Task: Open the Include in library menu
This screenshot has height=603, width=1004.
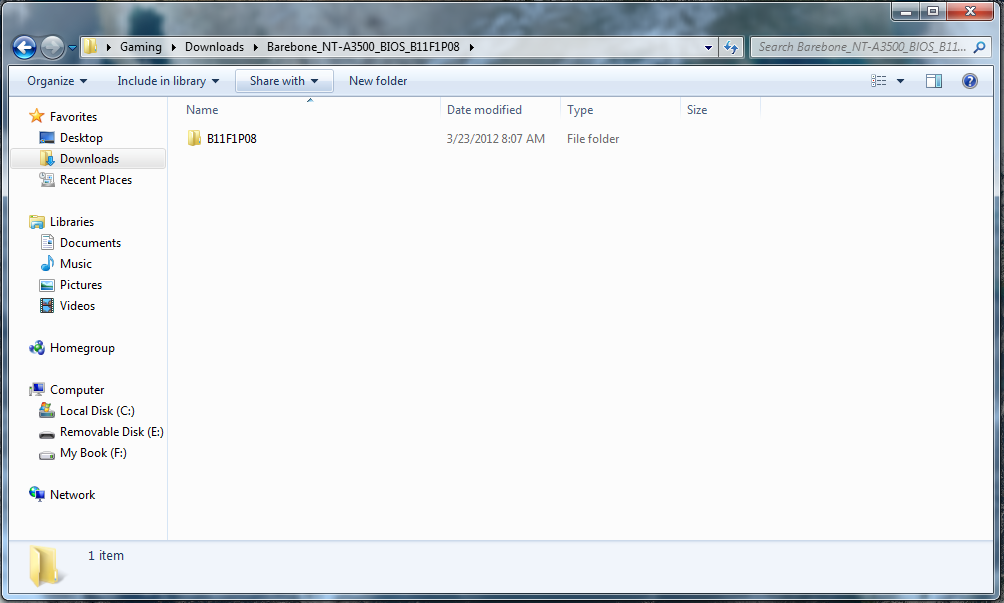Action: (x=168, y=81)
